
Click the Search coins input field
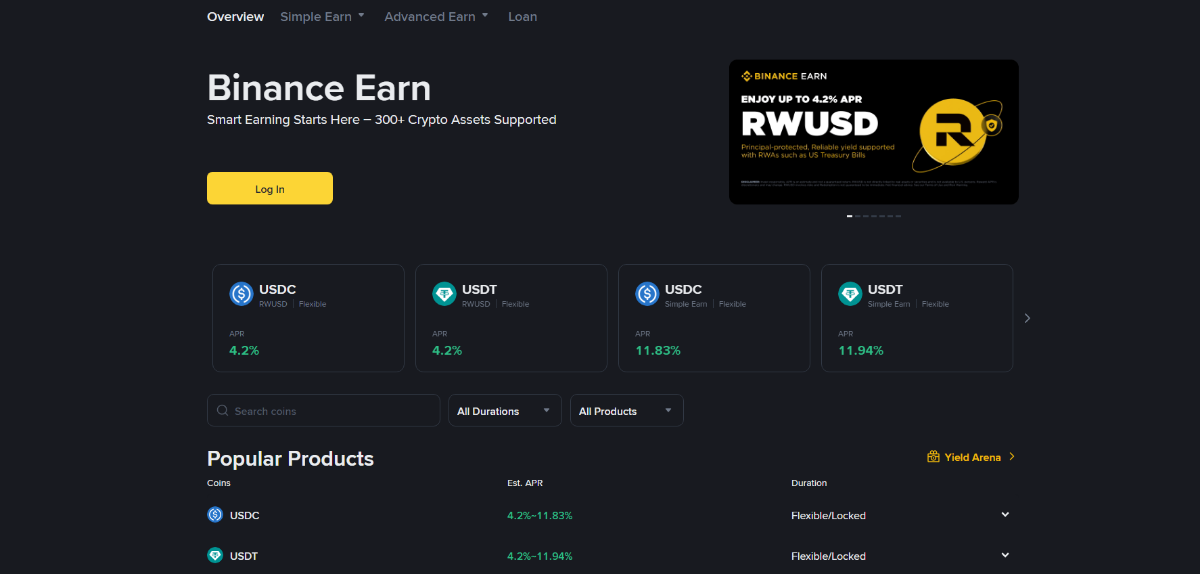coord(330,411)
